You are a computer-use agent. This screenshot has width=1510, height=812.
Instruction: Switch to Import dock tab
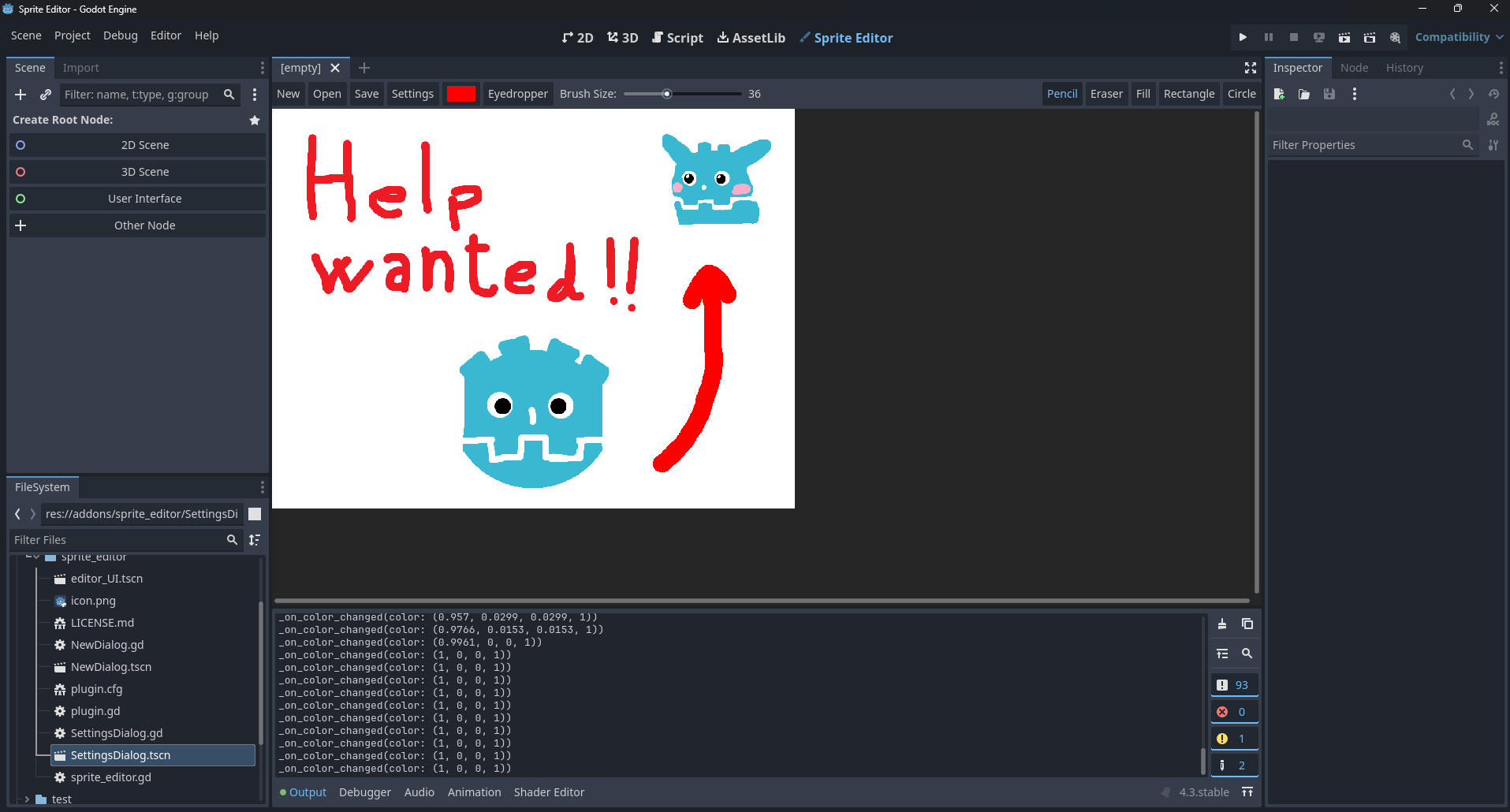[81, 68]
